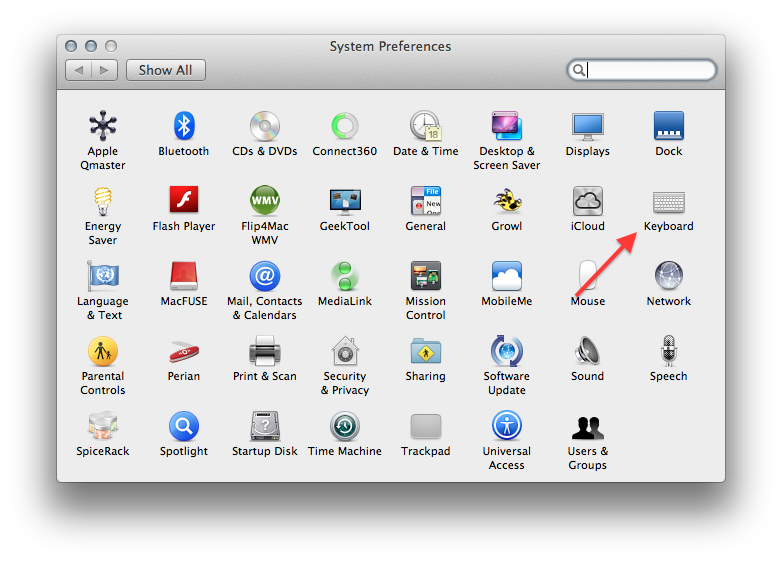
Task: Open Dock preferences
Action: (x=669, y=126)
